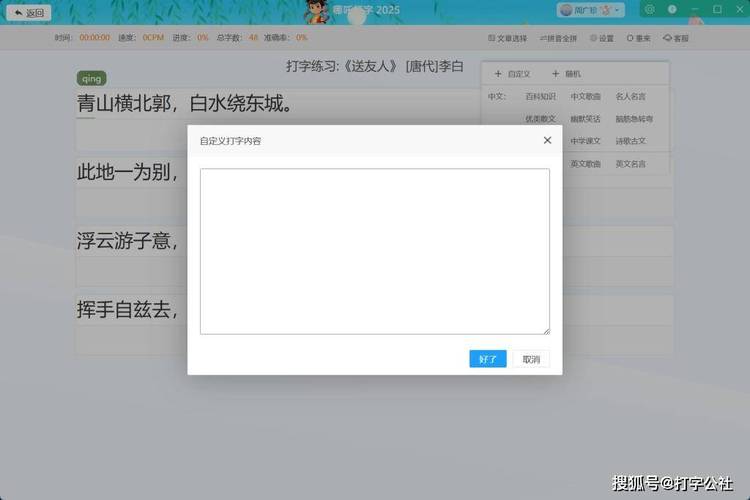
Task: Close the 自定义打字内容 dialog
Action: click(x=547, y=140)
